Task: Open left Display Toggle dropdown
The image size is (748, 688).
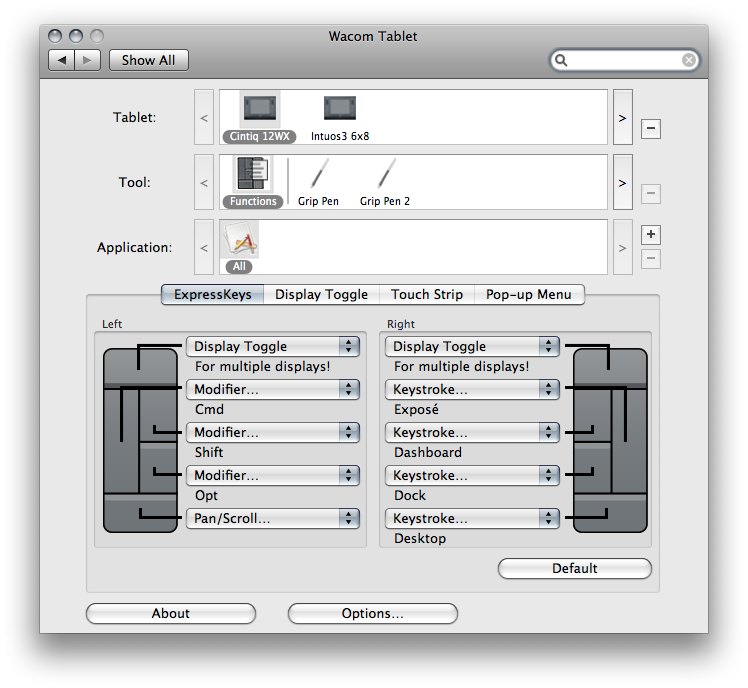Action: click(273, 346)
